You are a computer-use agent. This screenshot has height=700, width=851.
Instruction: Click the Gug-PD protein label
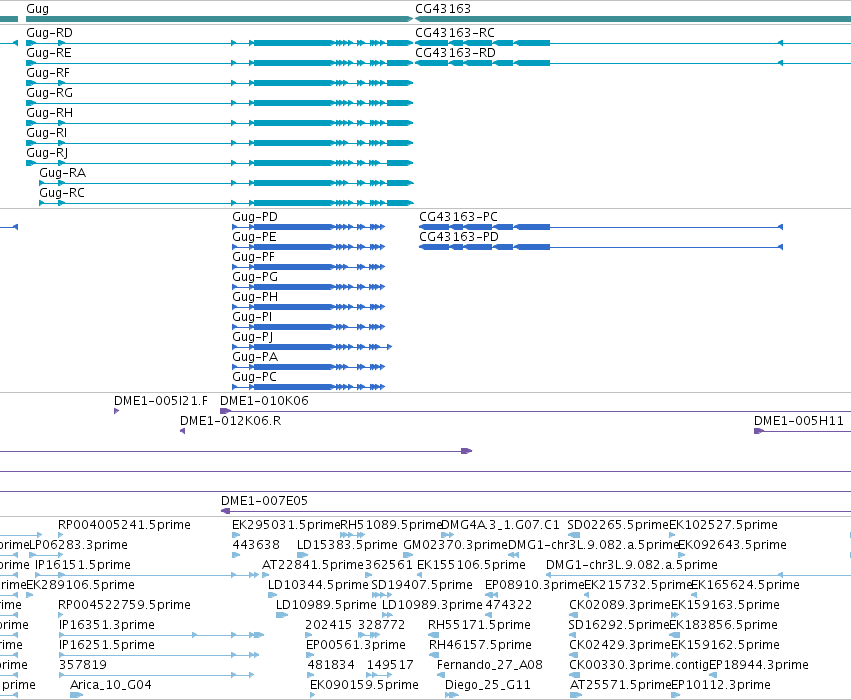pos(255,217)
